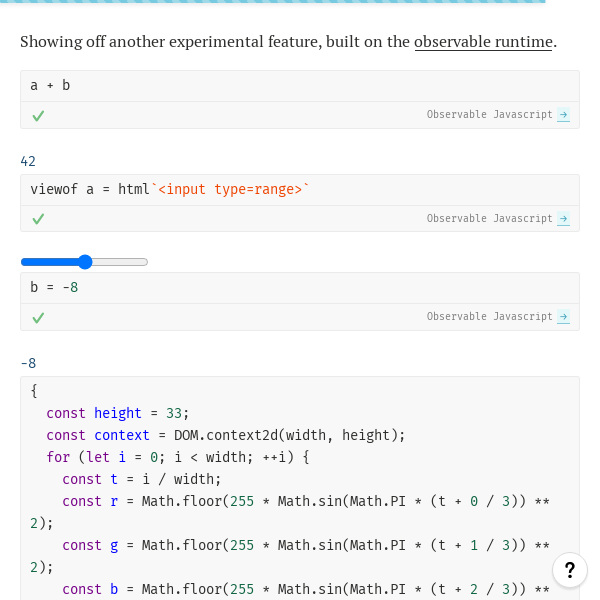Click into the 'viewof a = html' code cell
The width and height of the screenshot is (600, 600).
coord(400,190)
